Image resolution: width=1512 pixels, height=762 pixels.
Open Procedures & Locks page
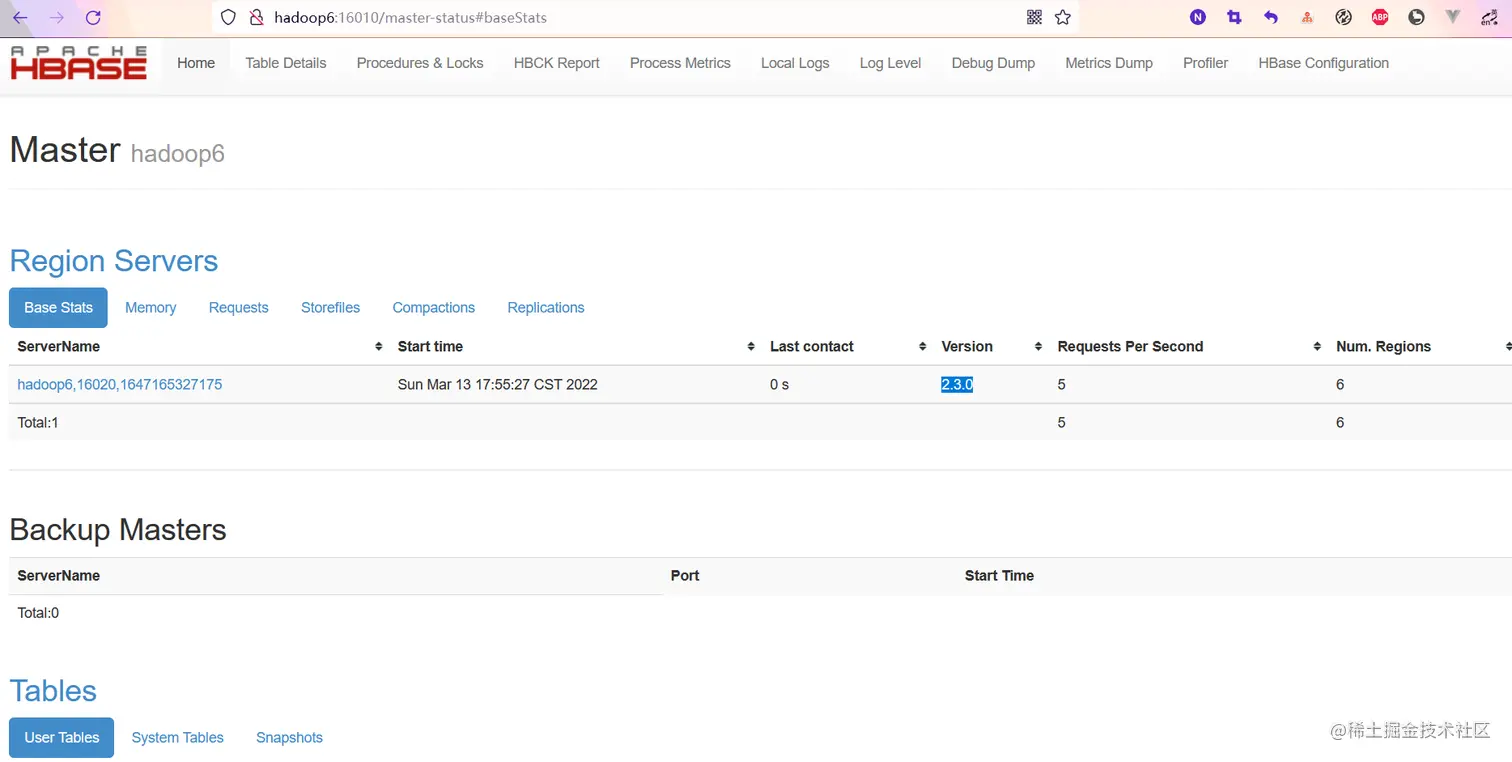420,63
